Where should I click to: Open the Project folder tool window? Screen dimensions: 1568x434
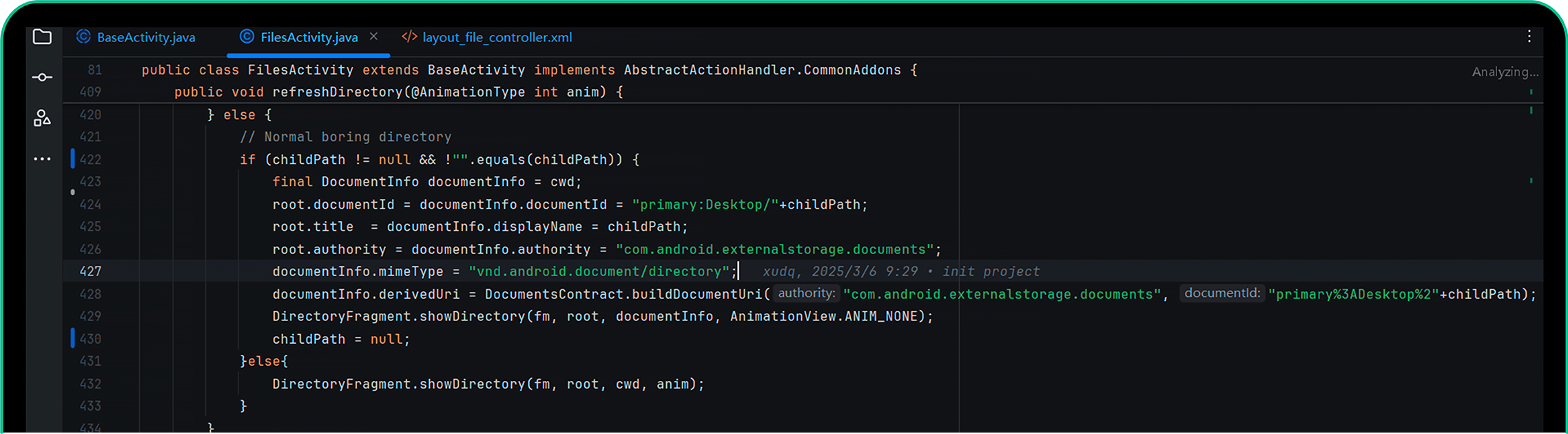(42, 37)
